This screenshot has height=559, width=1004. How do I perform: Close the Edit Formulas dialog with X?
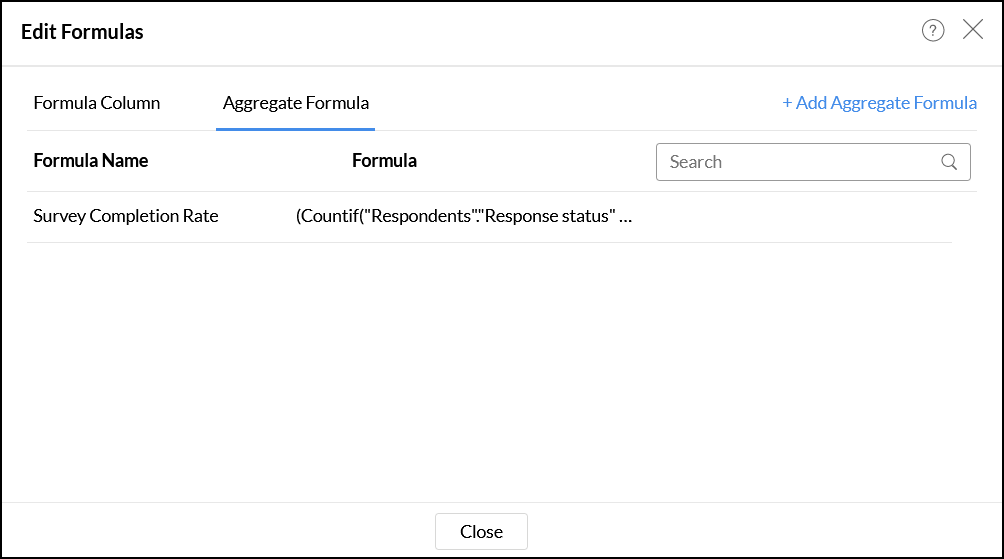point(973,30)
